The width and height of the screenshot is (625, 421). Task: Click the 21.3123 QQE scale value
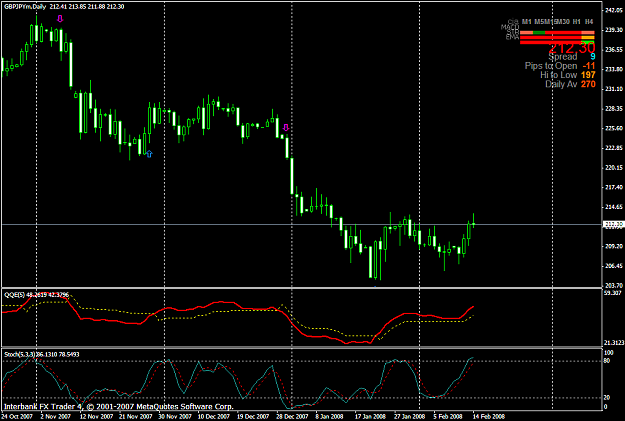pos(614,342)
